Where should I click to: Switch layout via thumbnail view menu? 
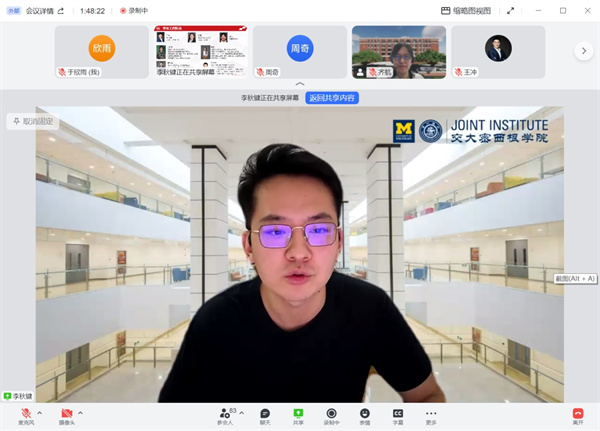point(468,10)
